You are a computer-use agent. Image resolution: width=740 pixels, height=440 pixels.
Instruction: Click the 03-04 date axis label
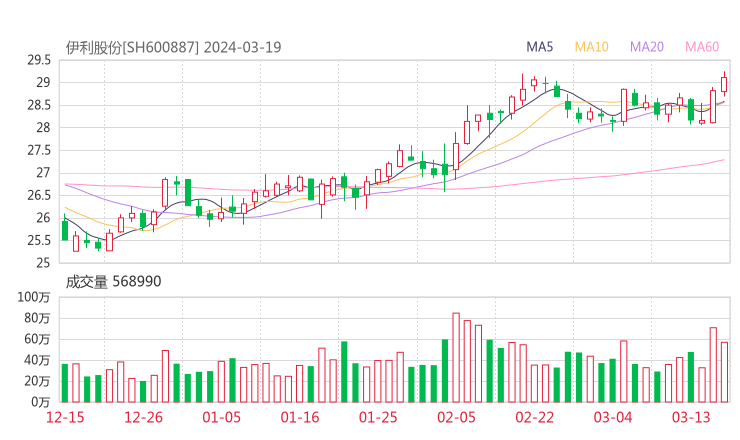pos(613,417)
